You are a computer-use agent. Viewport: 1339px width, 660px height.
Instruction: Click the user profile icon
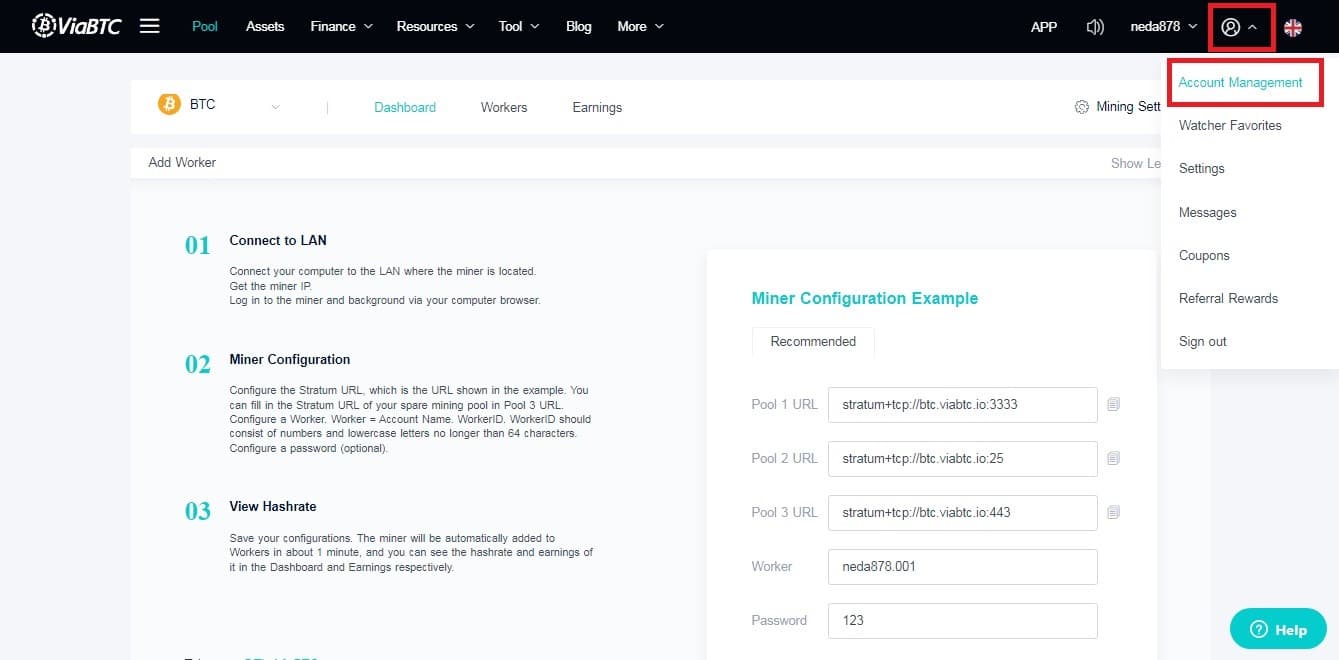pyautogui.click(x=1231, y=27)
